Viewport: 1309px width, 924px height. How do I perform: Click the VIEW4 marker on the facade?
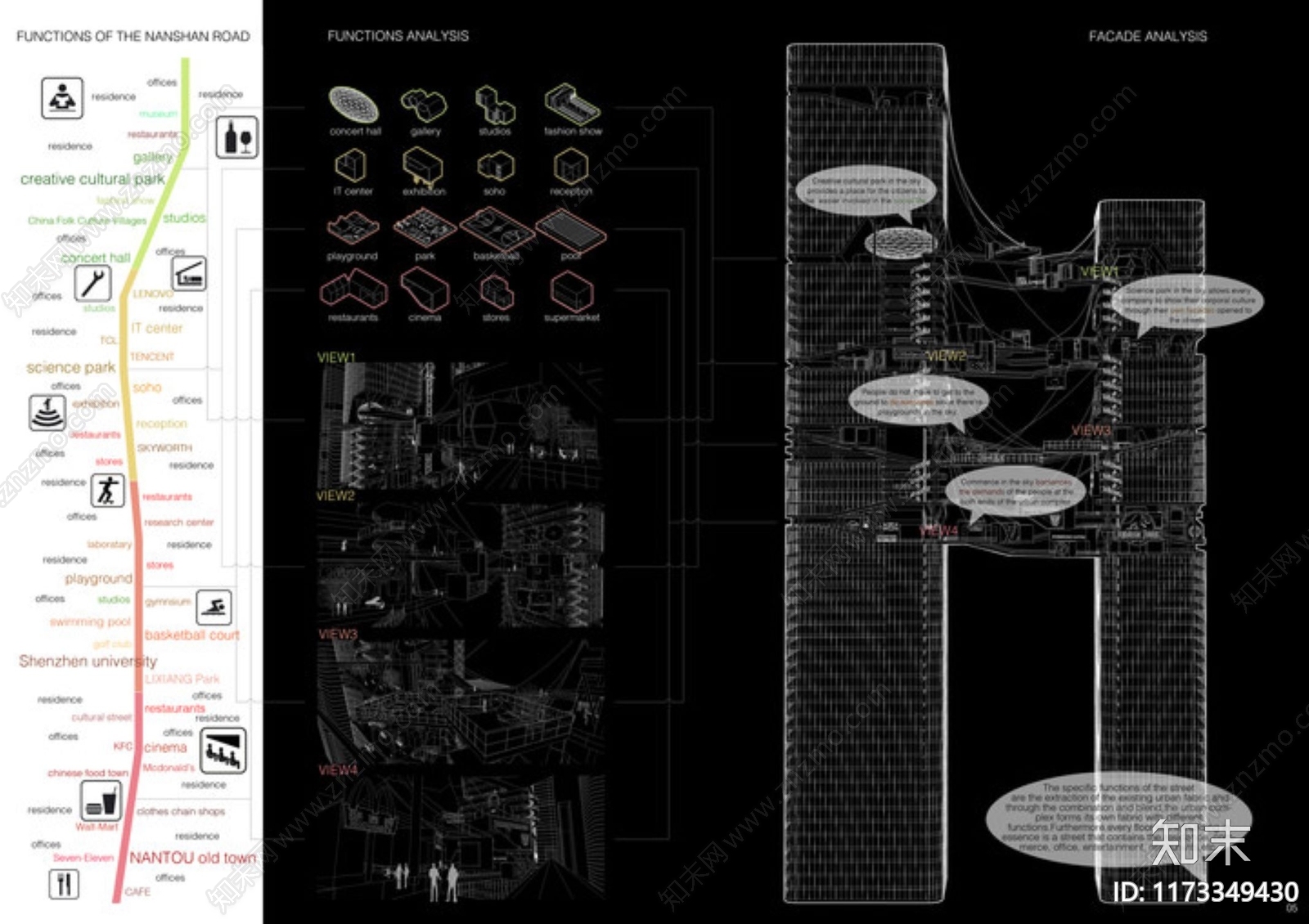click(938, 531)
